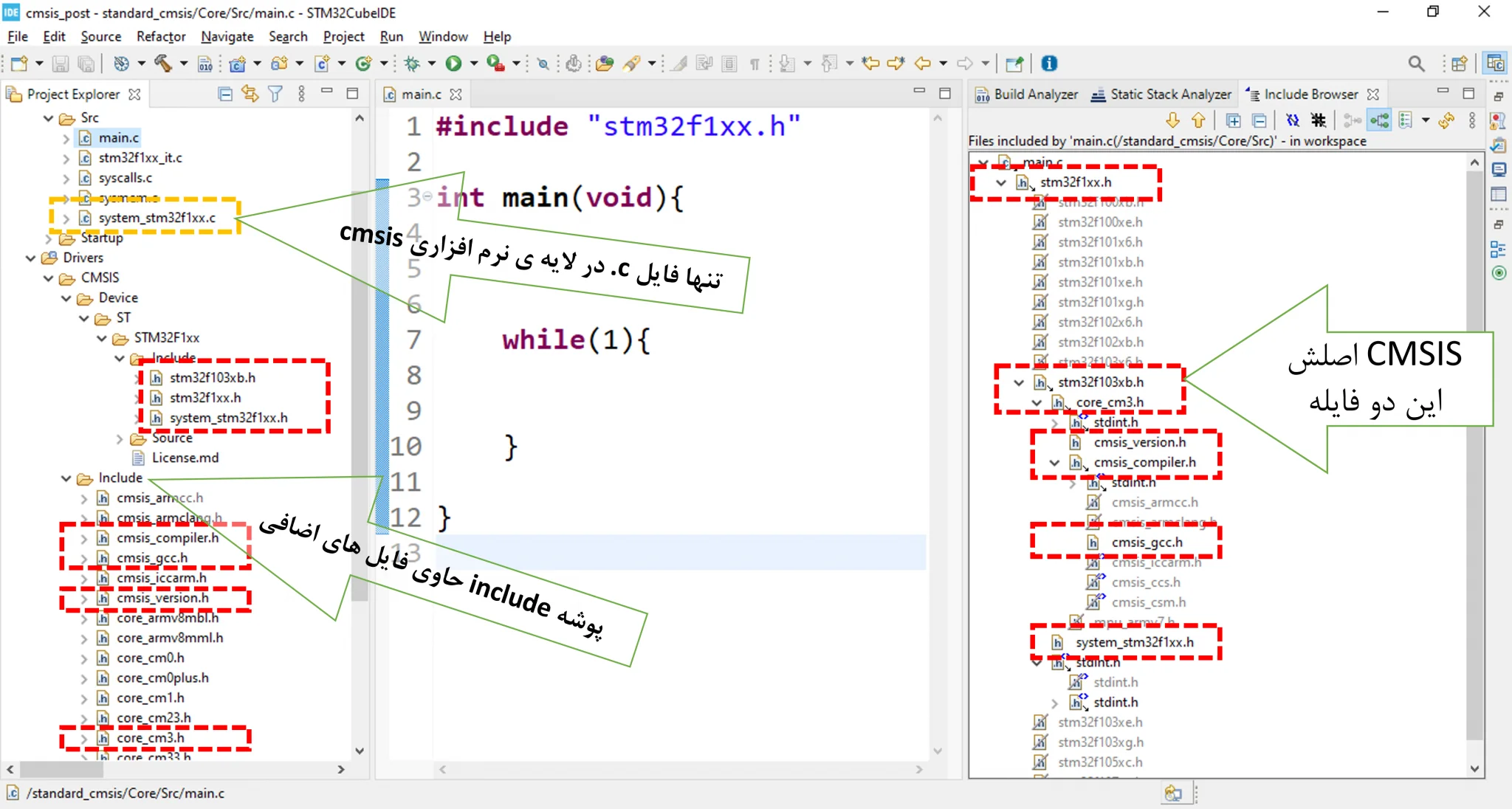Image resolution: width=1512 pixels, height=809 pixels.
Task: Switch to the Build Analyzer tab
Action: click(1027, 94)
